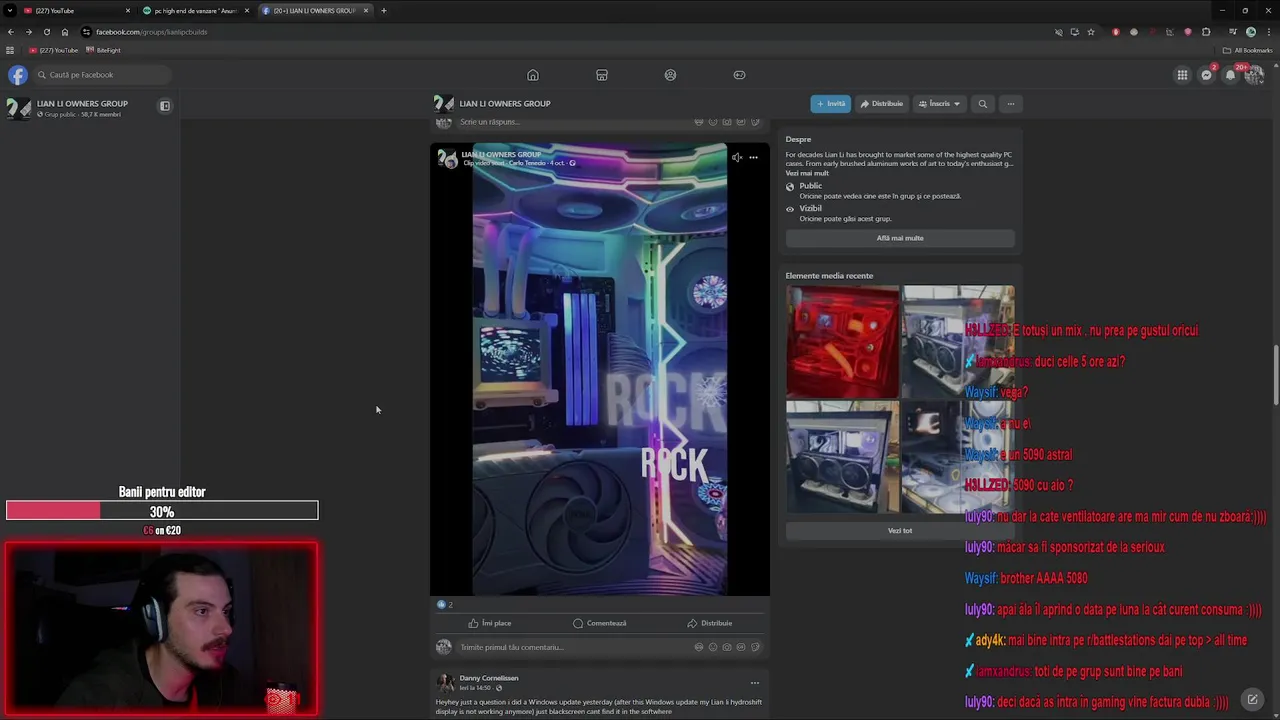The width and height of the screenshot is (1280, 720).
Task: Open the tab search dropdown arrow
Action: click(9, 10)
